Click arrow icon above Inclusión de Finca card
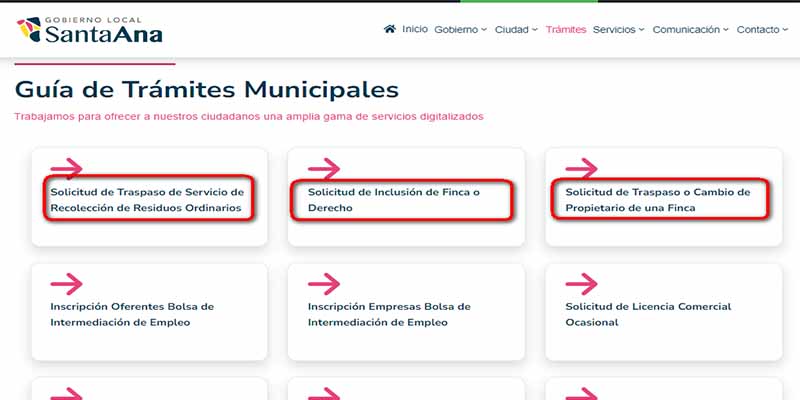This screenshot has width=800, height=400. (x=324, y=168)
